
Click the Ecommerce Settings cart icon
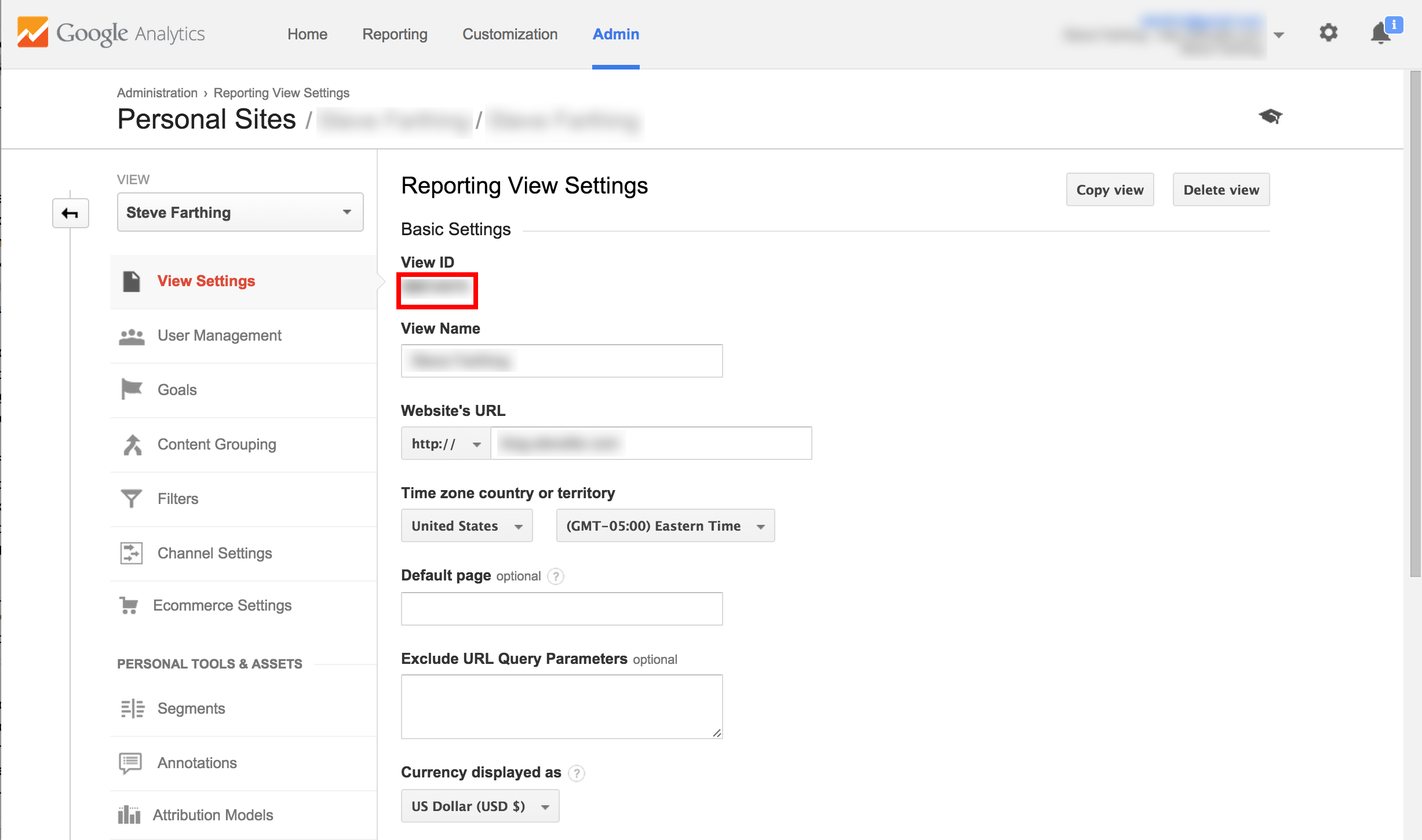[x=129, y=605]
